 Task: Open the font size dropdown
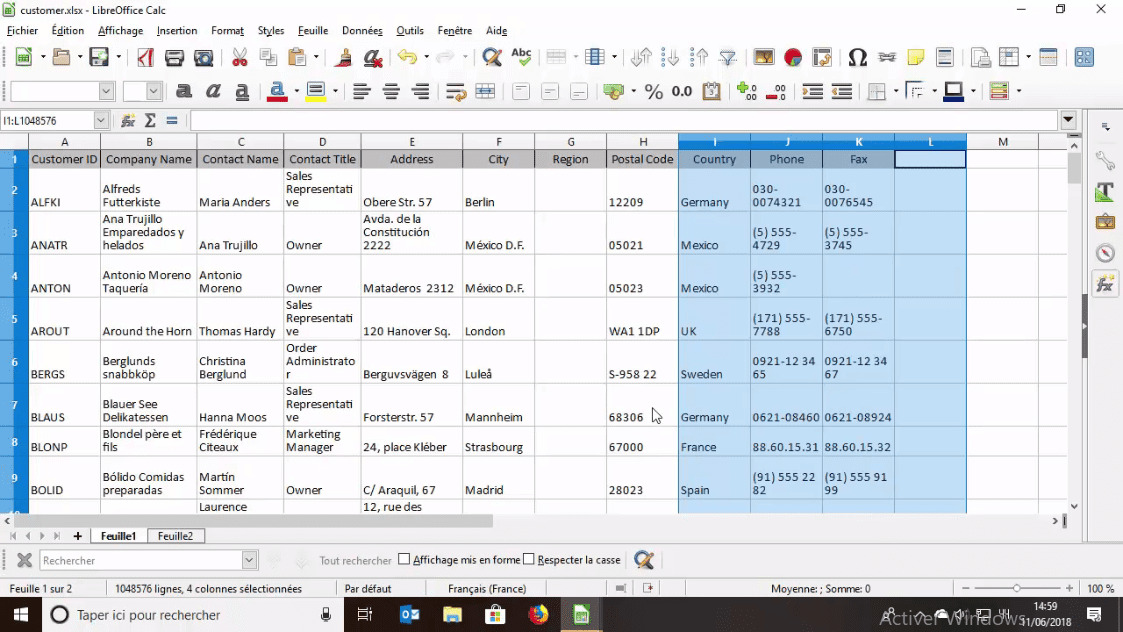click(x=153, y=91)
